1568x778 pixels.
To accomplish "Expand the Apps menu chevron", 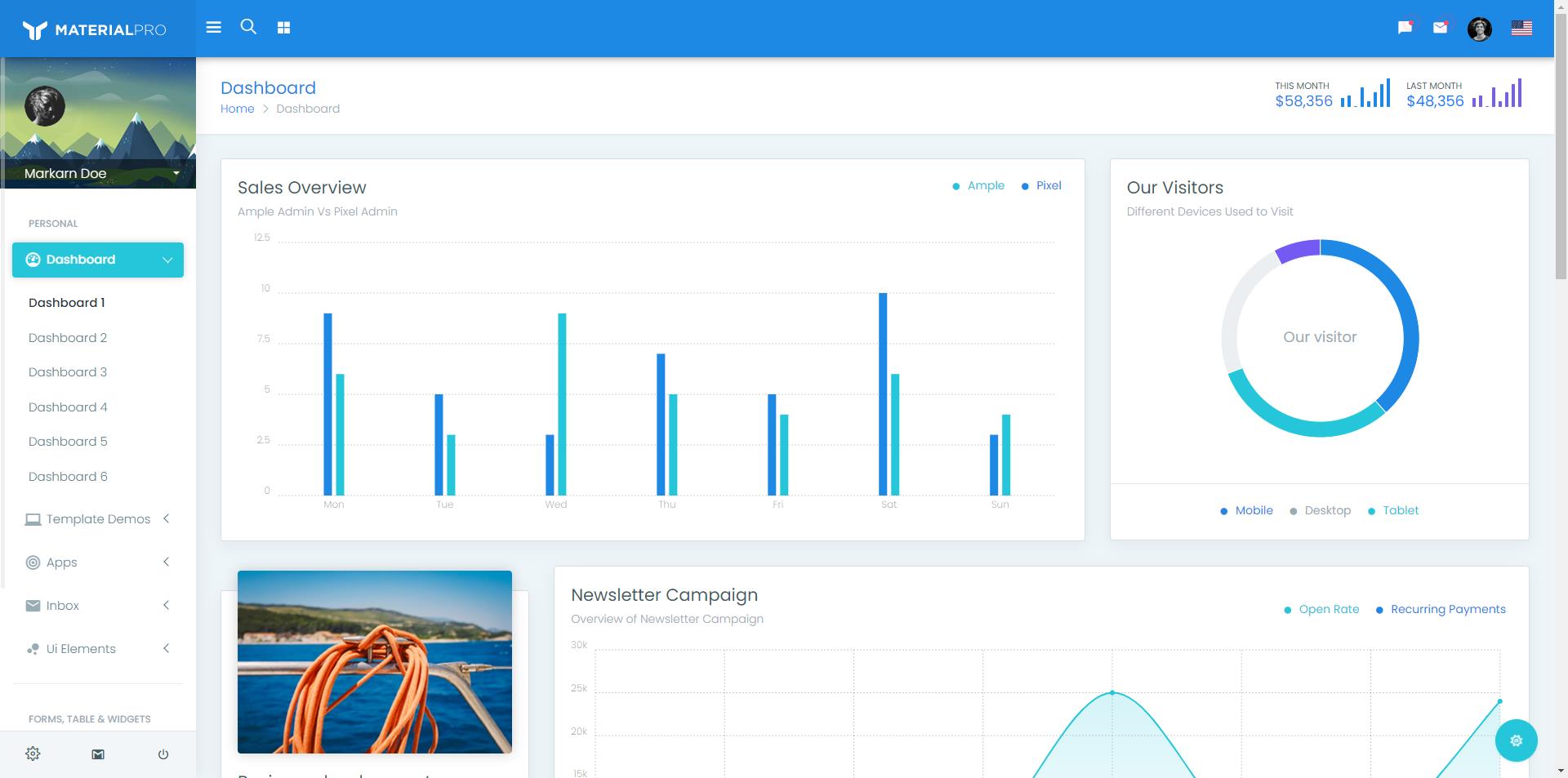I will 166,562.
